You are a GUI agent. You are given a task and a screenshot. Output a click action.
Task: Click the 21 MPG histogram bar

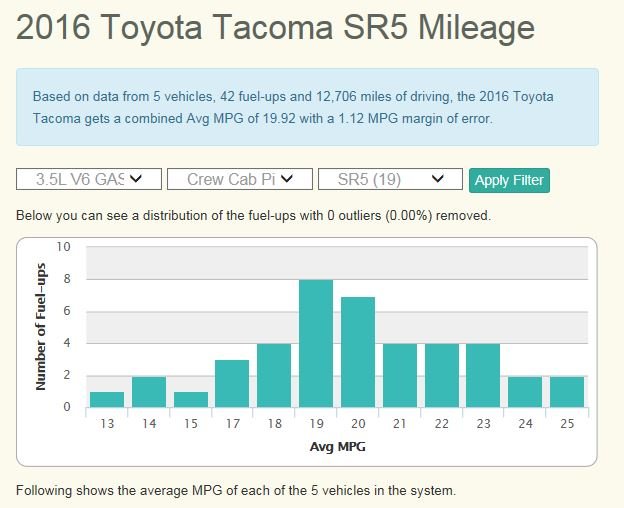point(400,375)
